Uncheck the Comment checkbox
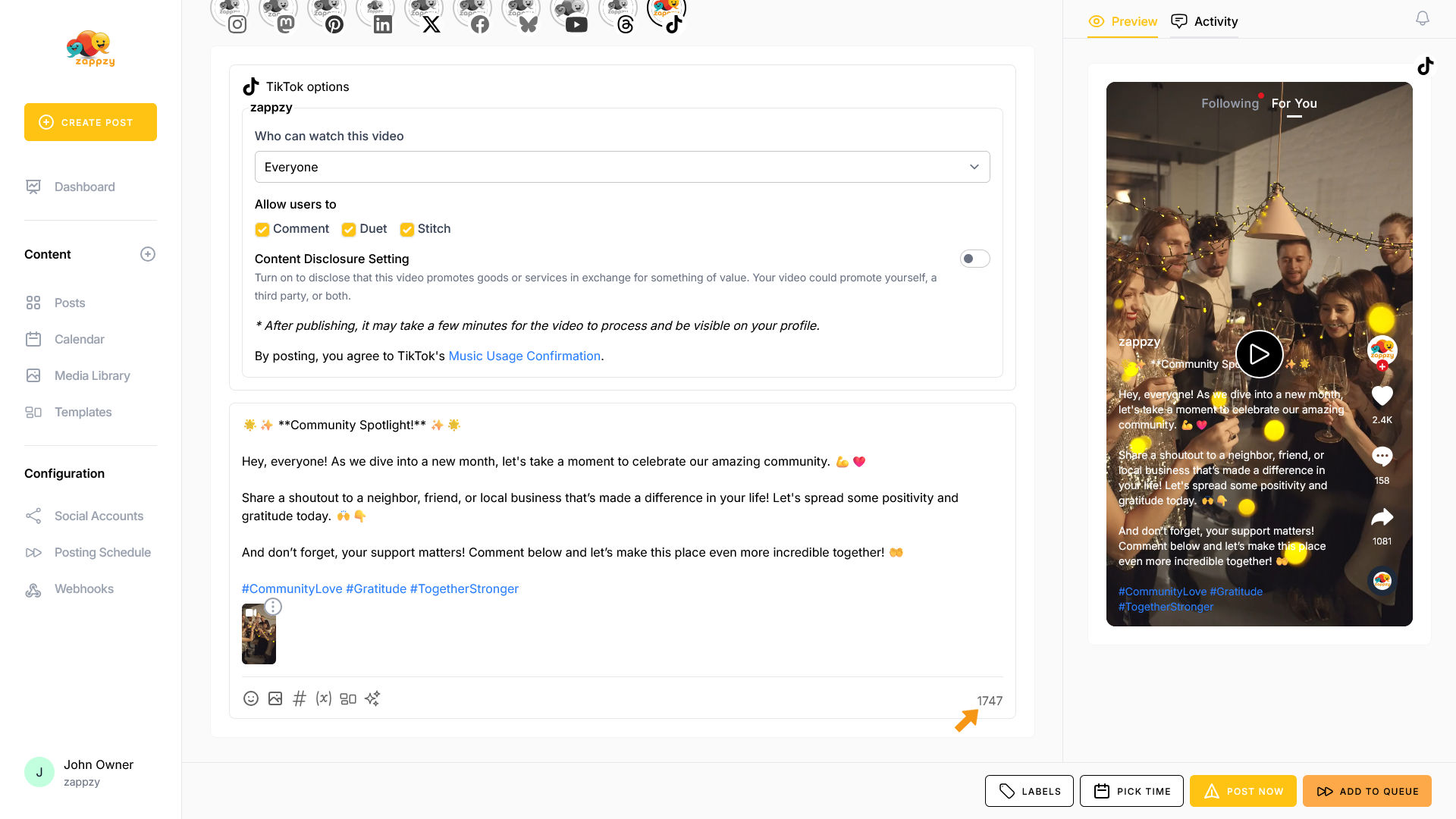Image resolution: width=1456 pixels, height=819 pixels. [x=262, y=229]
